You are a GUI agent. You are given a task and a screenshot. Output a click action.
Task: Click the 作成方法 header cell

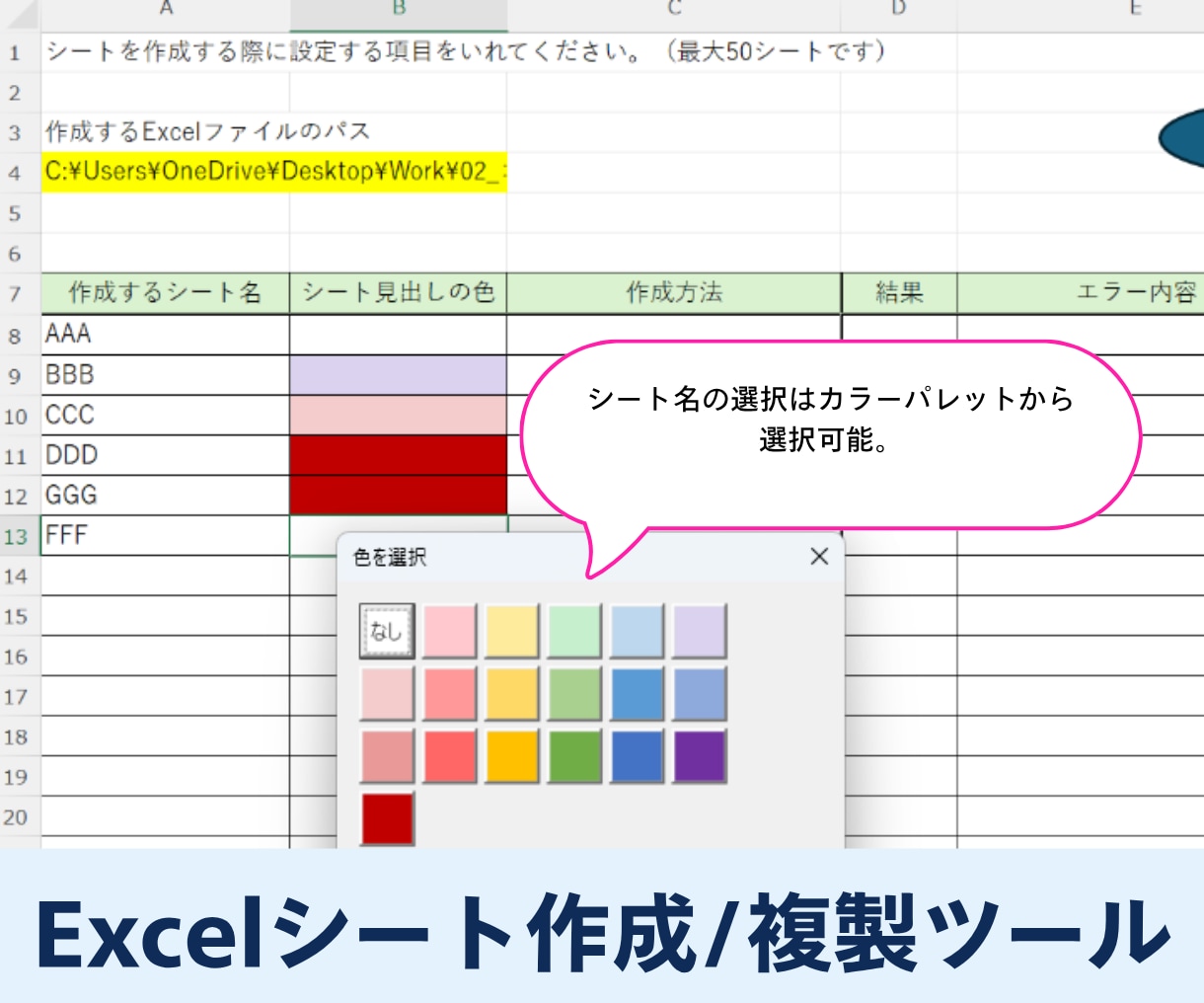coord(674,293)
